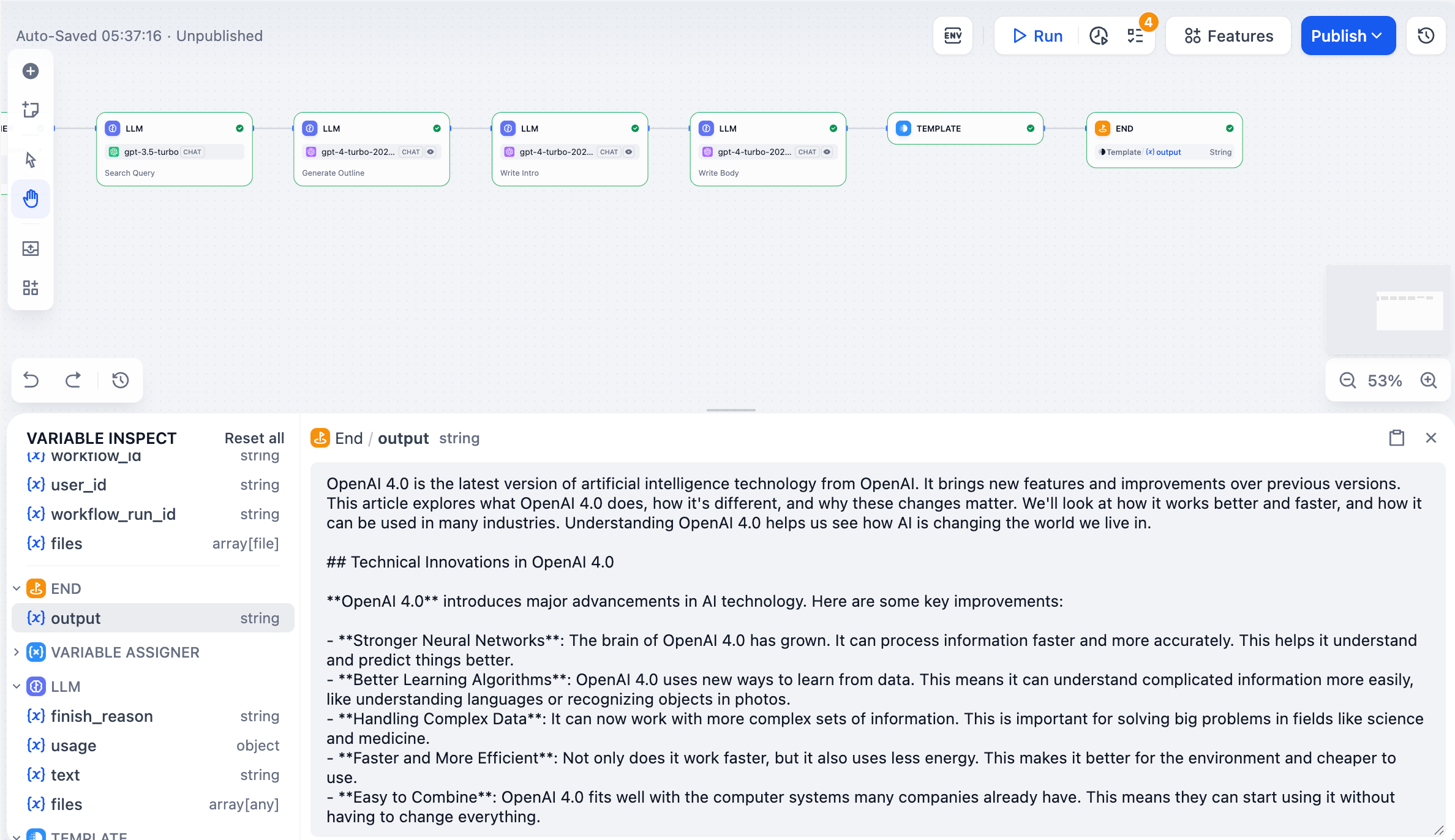Expand the VARIABLE ASSIGNER group
Image resolution: width=1455 pixels, height=840 pixels.
pos(17,652)
